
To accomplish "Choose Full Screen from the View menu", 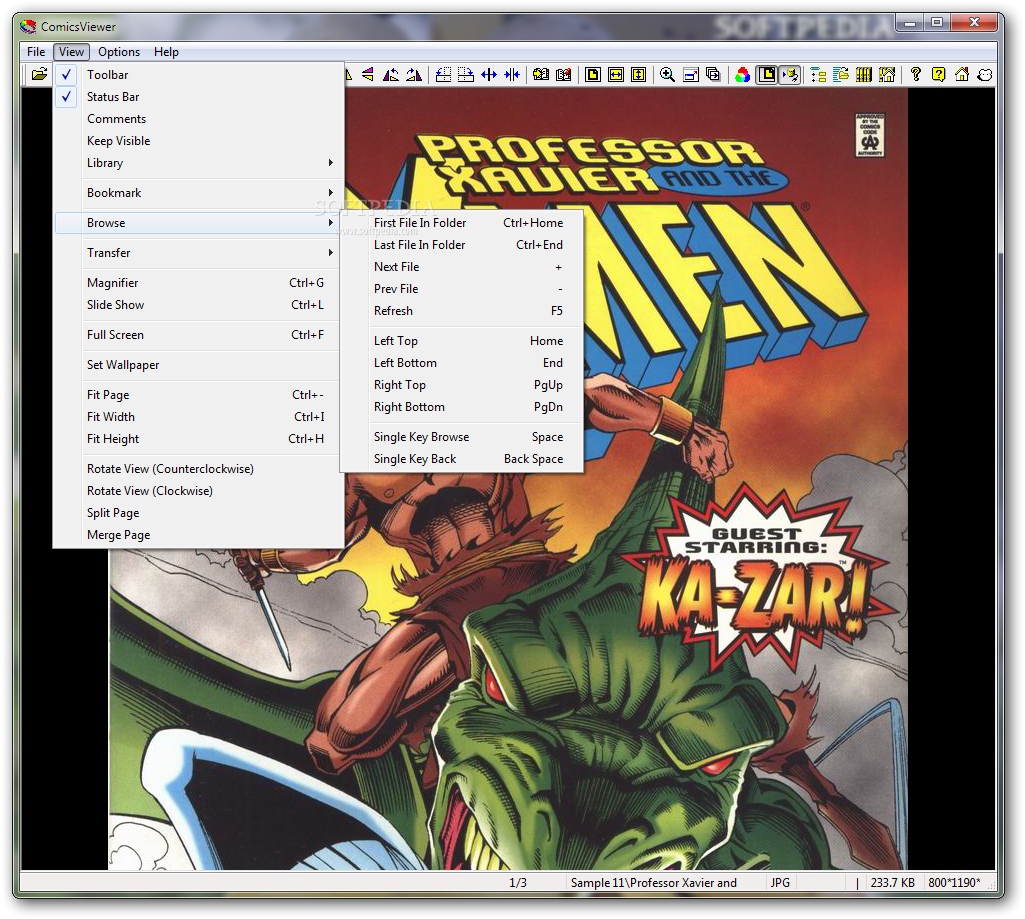I will [199, 335].
